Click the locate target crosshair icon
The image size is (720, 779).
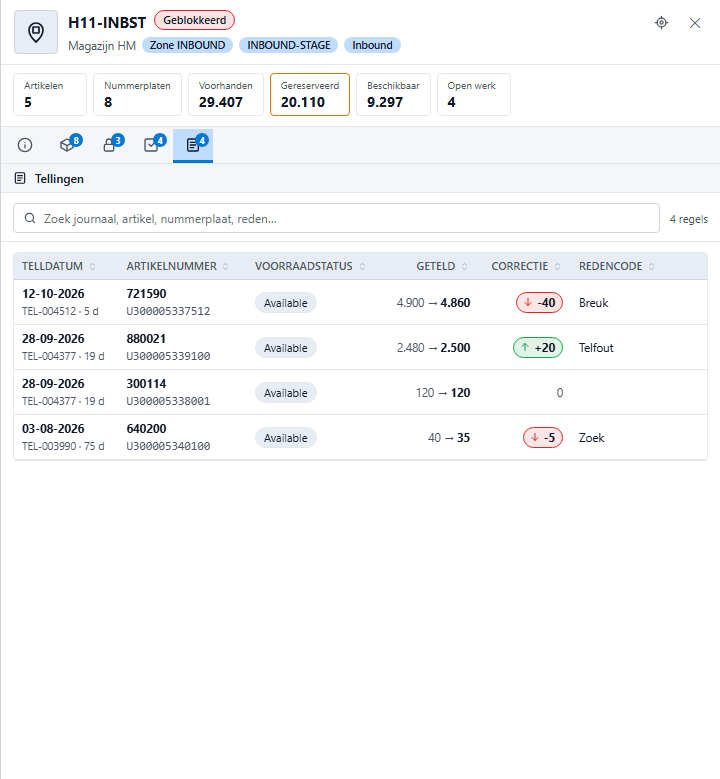point(661,23)
